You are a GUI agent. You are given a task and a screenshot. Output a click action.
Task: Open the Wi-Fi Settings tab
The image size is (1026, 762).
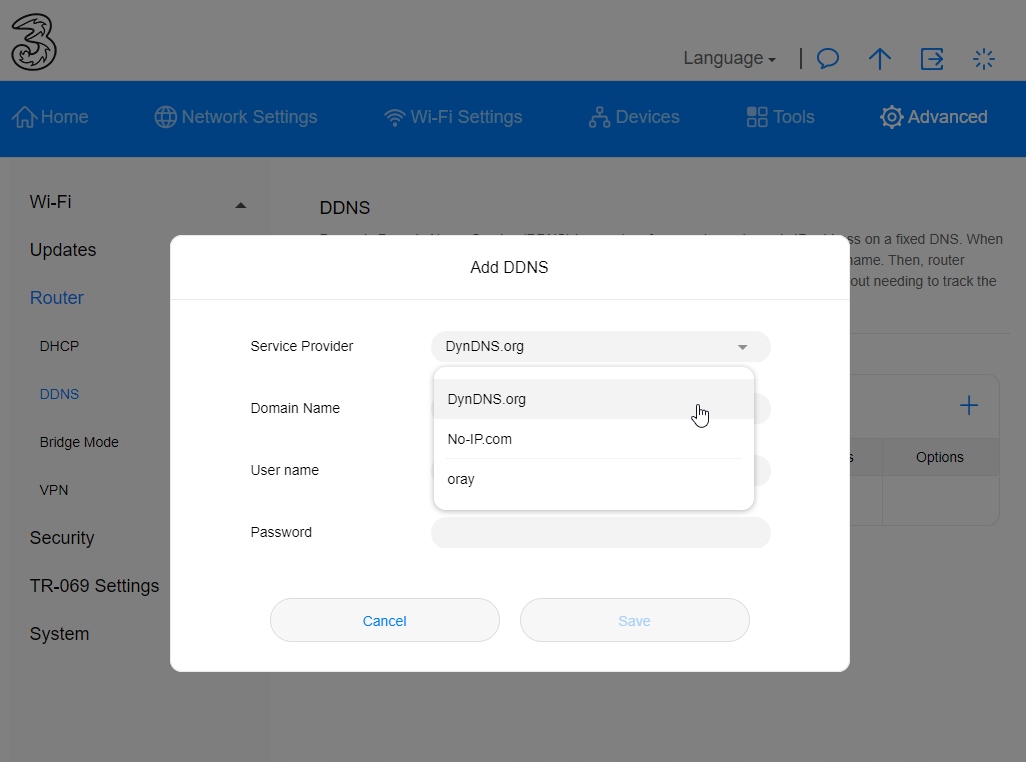453,117
